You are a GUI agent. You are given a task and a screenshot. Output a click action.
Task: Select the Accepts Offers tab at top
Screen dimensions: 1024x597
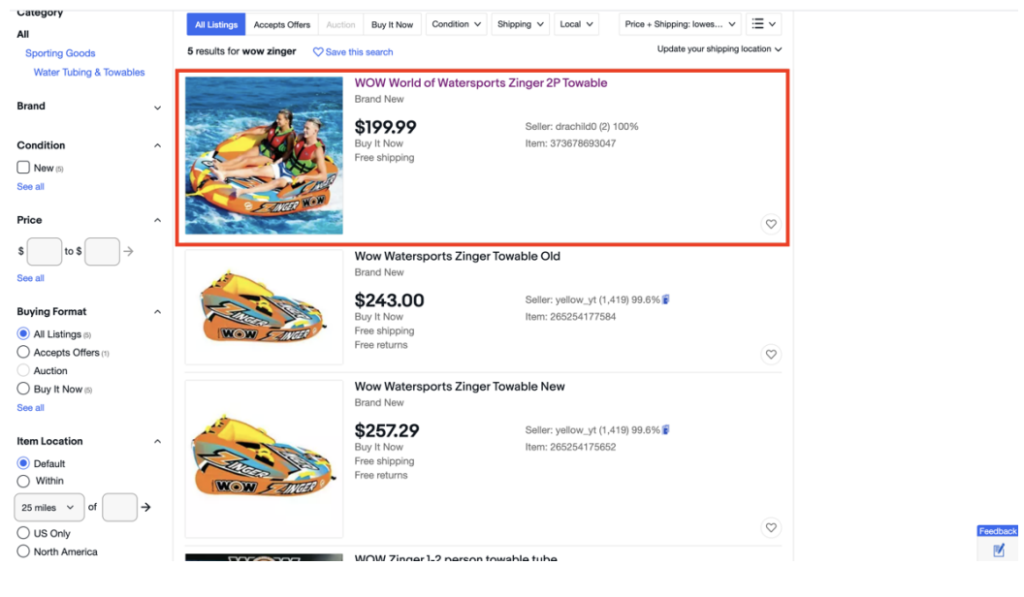[282, 24]
